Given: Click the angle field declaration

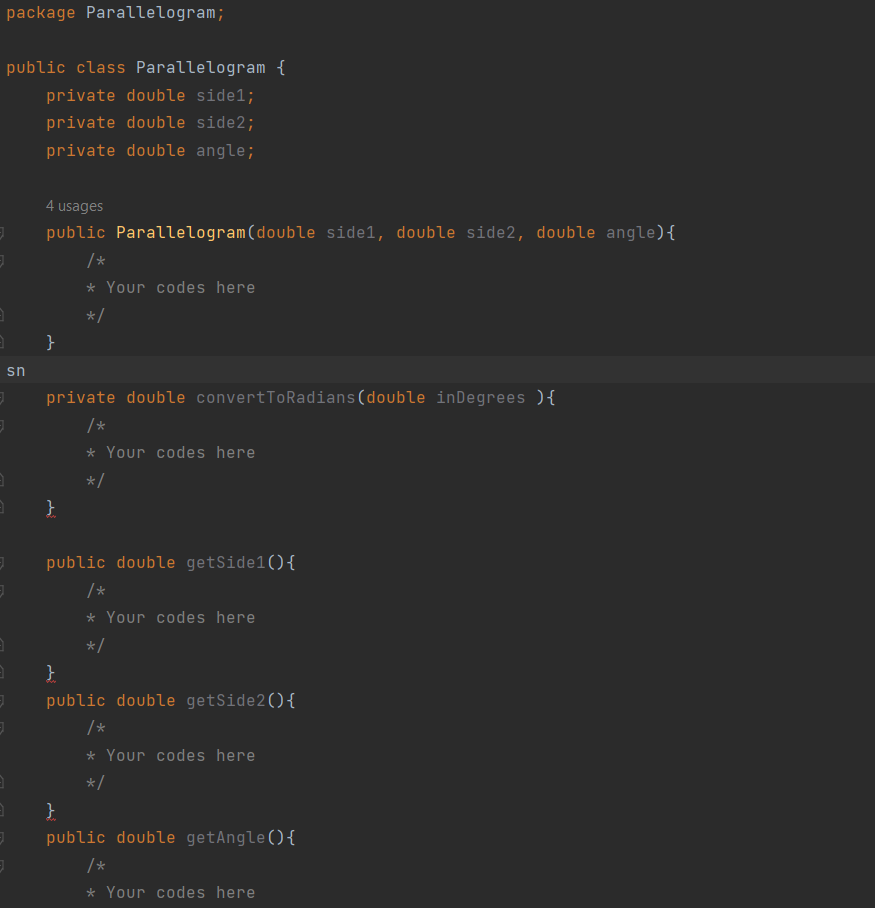Looking at the screenshot, I should pos(220,150).
